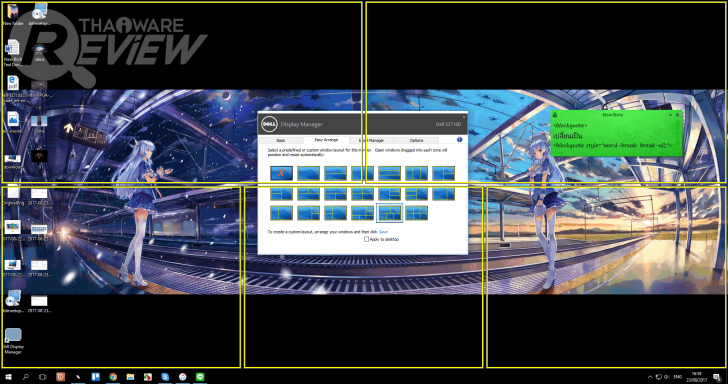This screenshot has width=728, height=384.
Task: Open Task View from the taskbar
Action: coord(42,377)
